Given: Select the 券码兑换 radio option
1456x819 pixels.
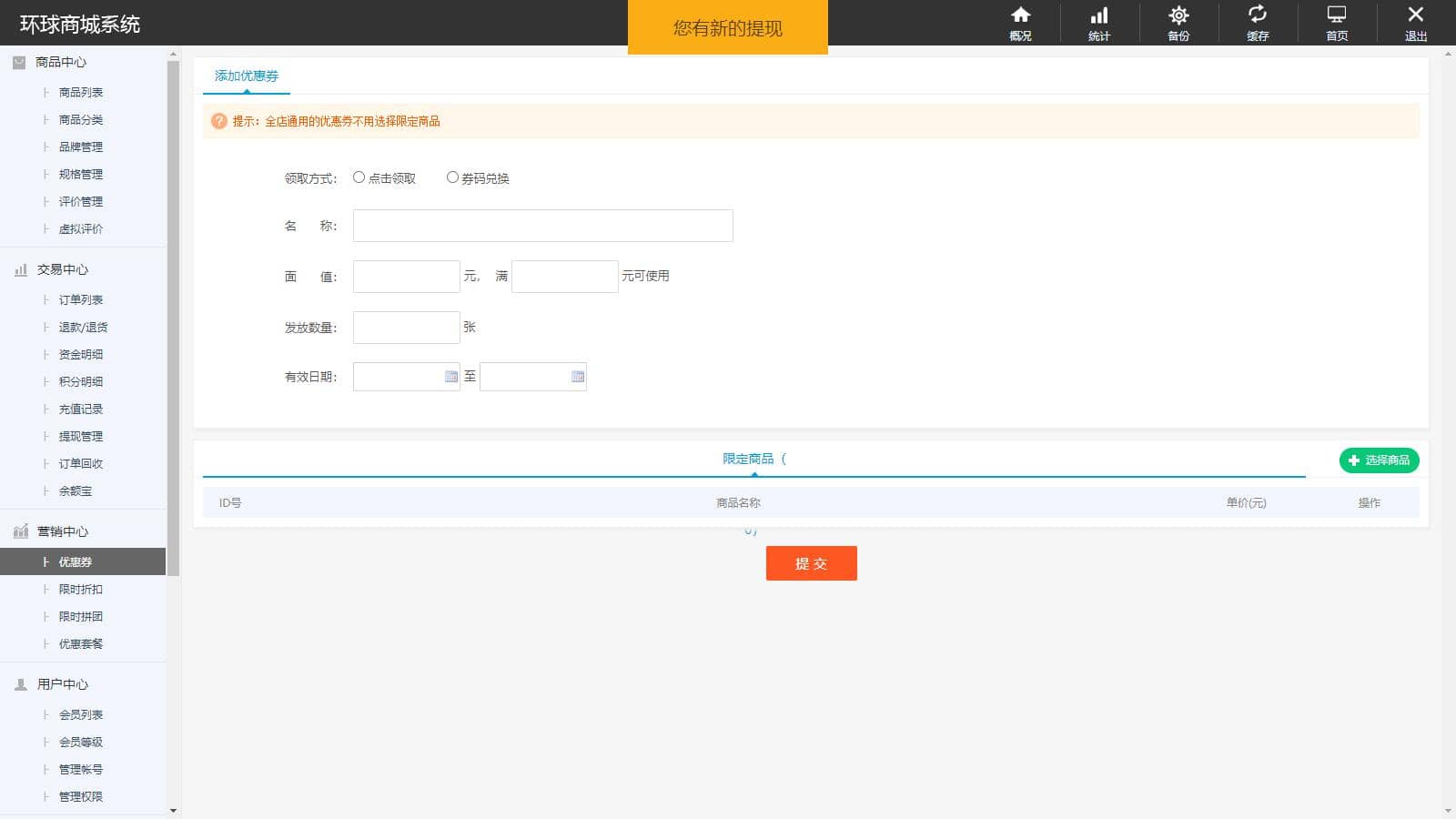Looking at the screenshot, I should click(452, 177).
